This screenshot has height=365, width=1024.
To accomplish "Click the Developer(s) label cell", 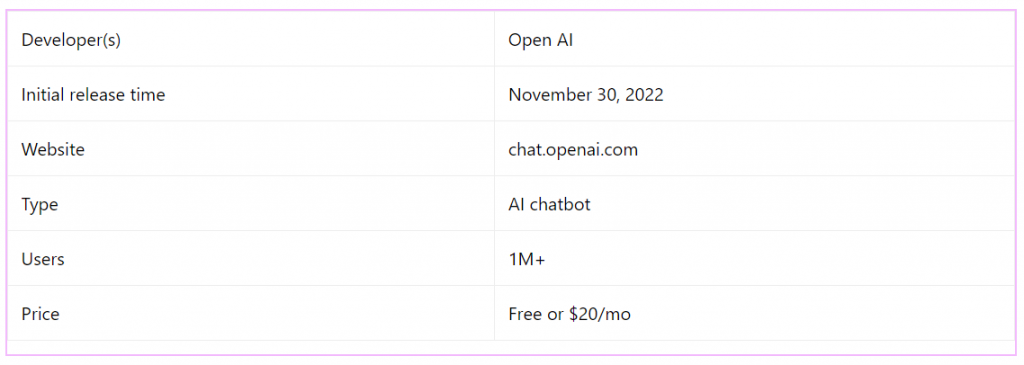I will coord(251,39).
